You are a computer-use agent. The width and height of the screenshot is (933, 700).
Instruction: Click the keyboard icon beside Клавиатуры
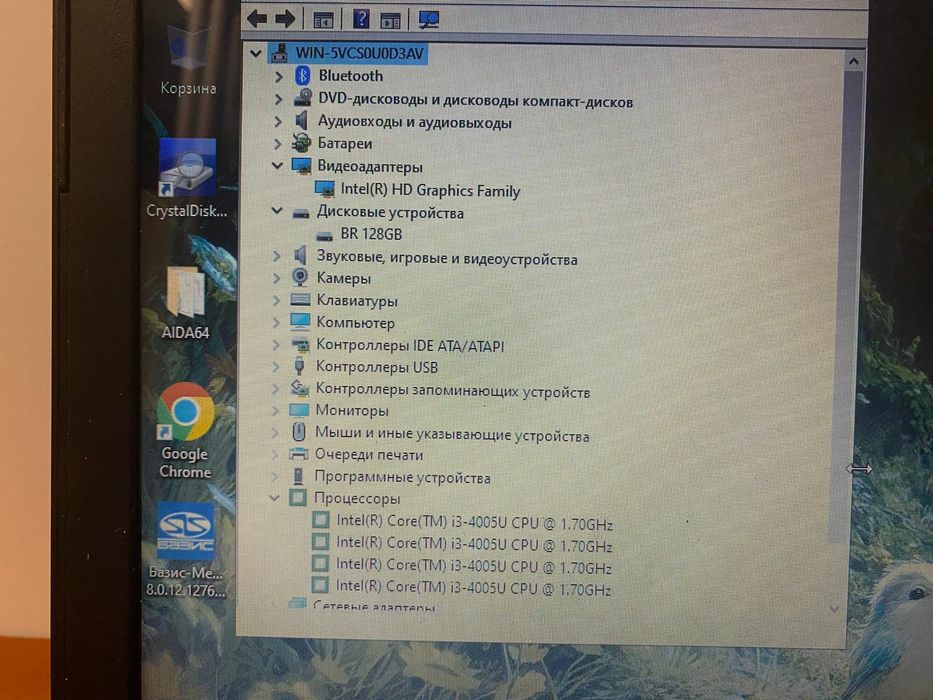point(300,300)
